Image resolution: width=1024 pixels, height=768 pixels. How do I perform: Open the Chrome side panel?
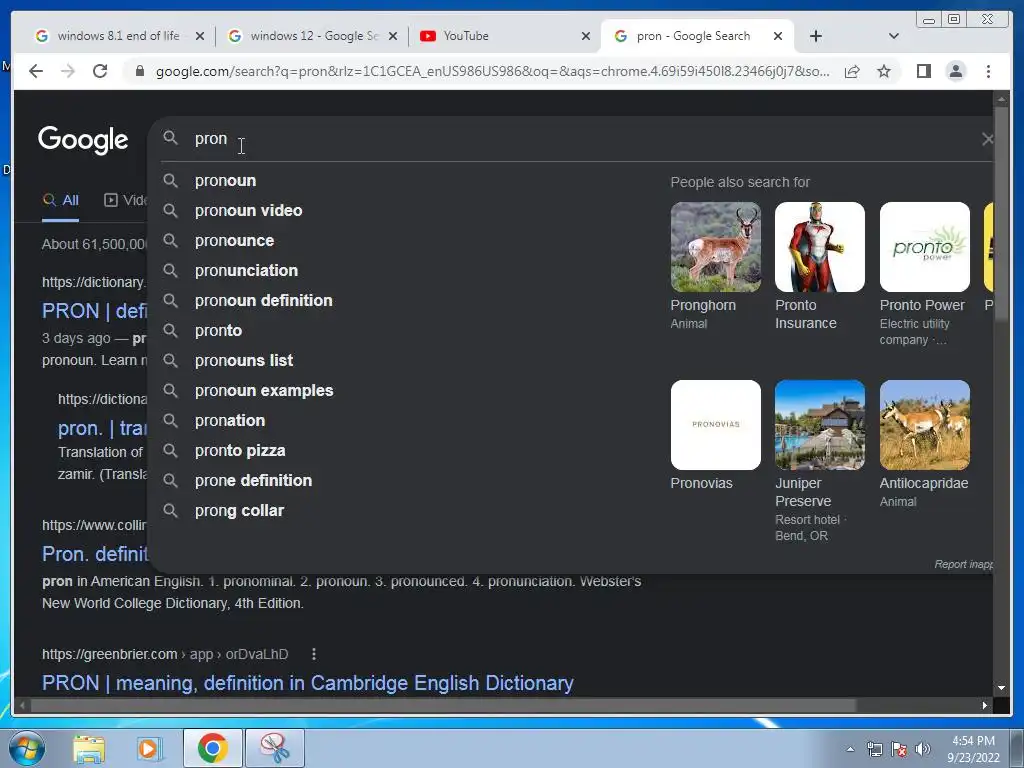pos(923,71)
